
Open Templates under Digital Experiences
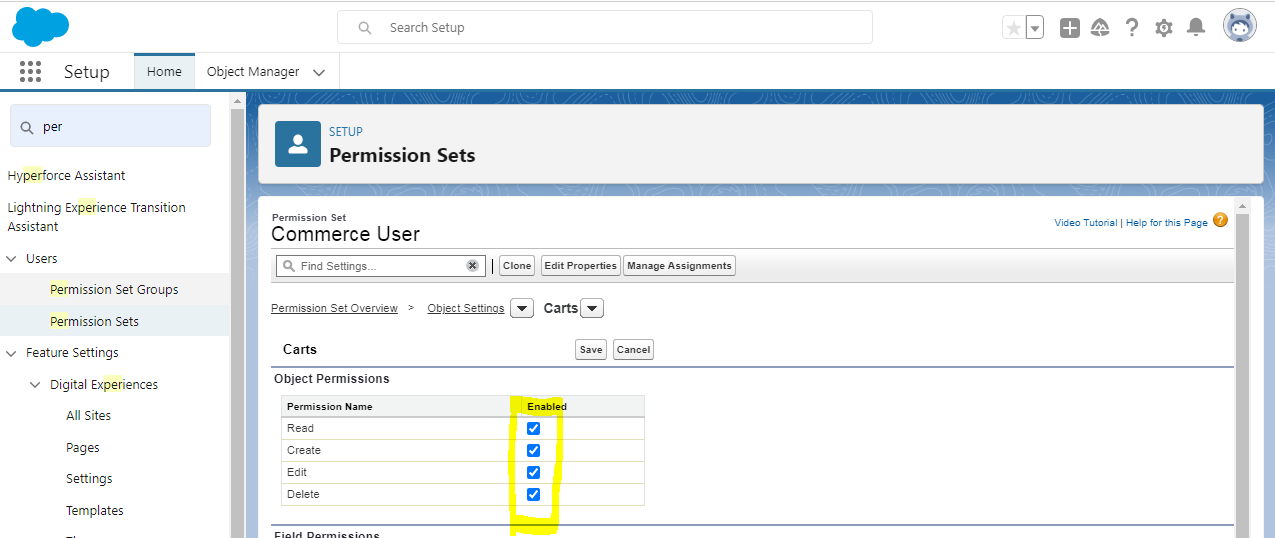[95, 510]
